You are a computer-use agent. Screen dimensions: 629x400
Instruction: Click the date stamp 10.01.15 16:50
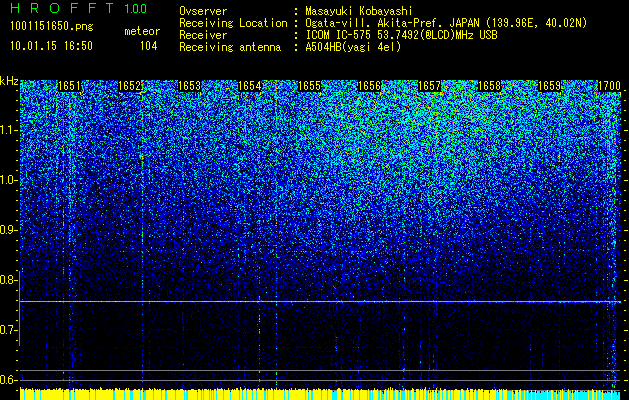[52, 46]
